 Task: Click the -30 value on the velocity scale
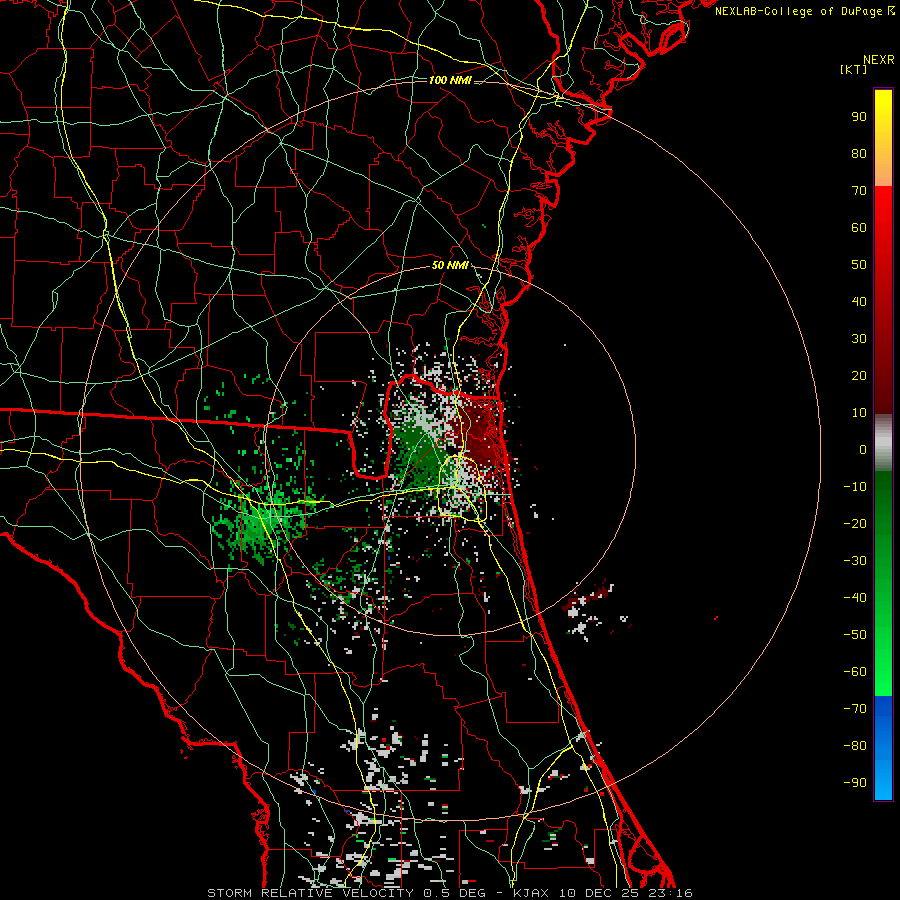[x=855, y=561]
